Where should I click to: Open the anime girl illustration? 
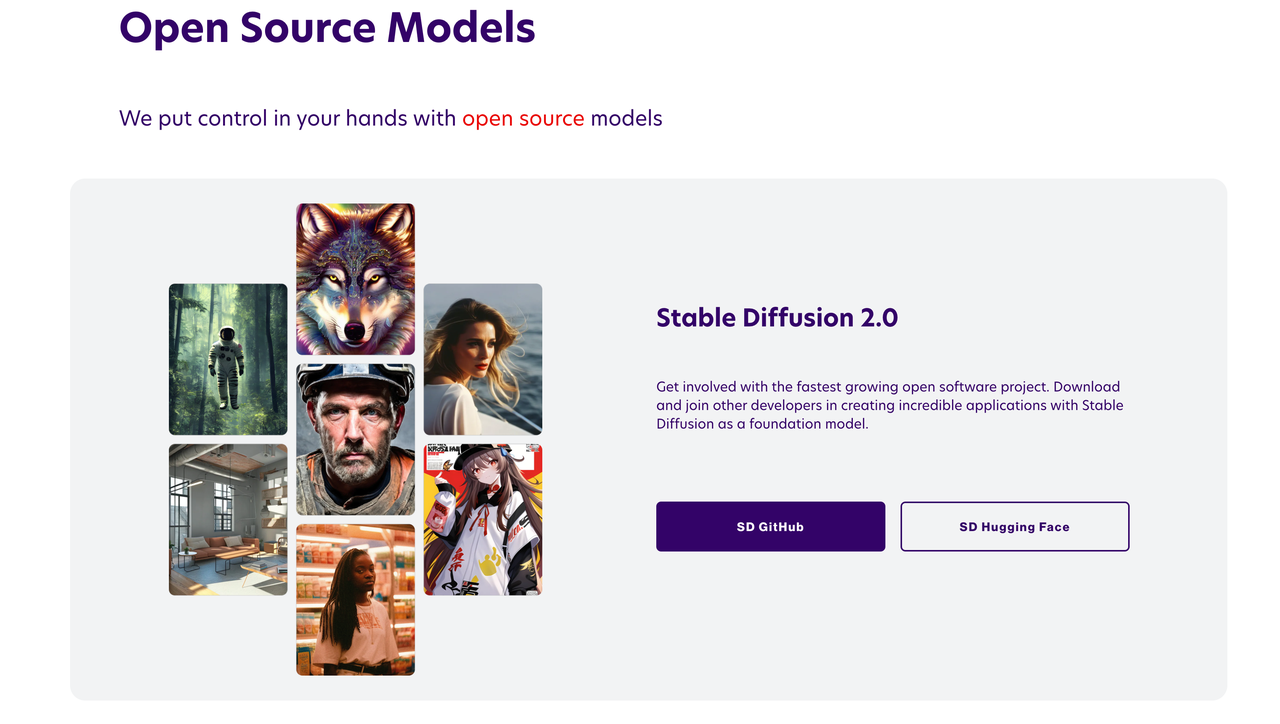pos(483,519)
